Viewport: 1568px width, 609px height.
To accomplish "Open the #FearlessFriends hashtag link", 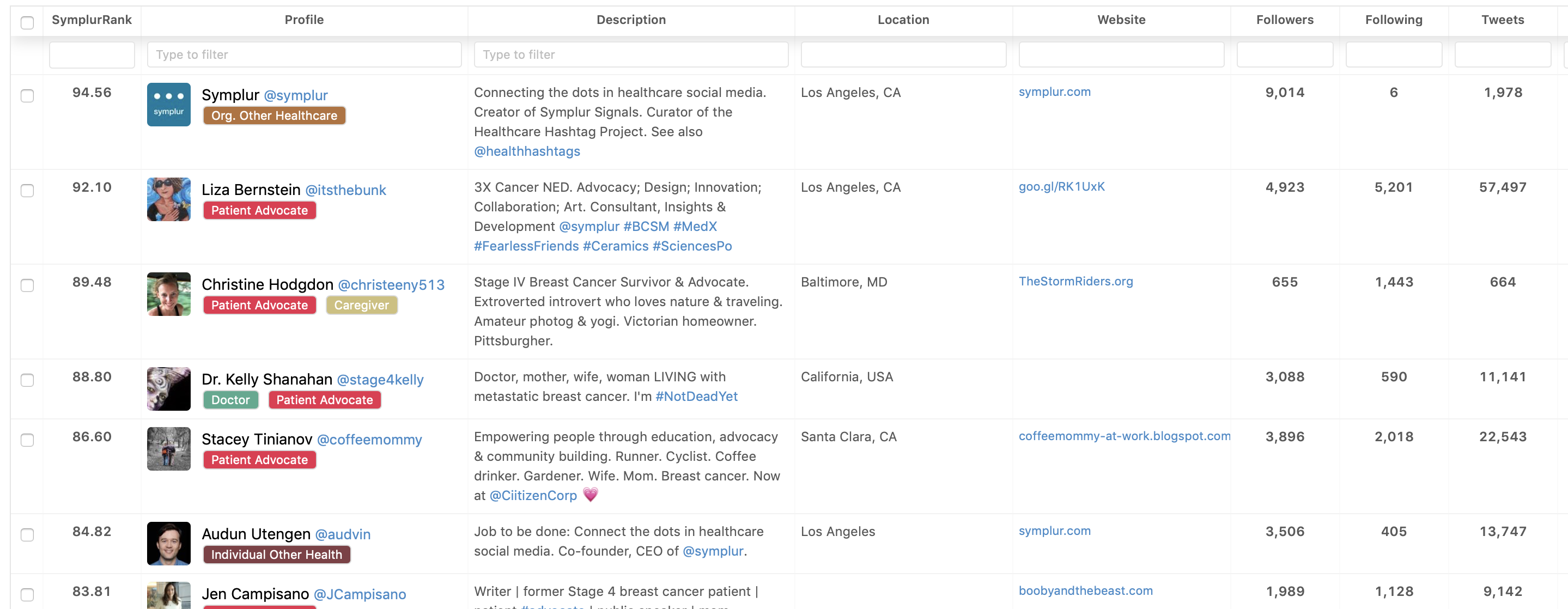I will 526,246.
